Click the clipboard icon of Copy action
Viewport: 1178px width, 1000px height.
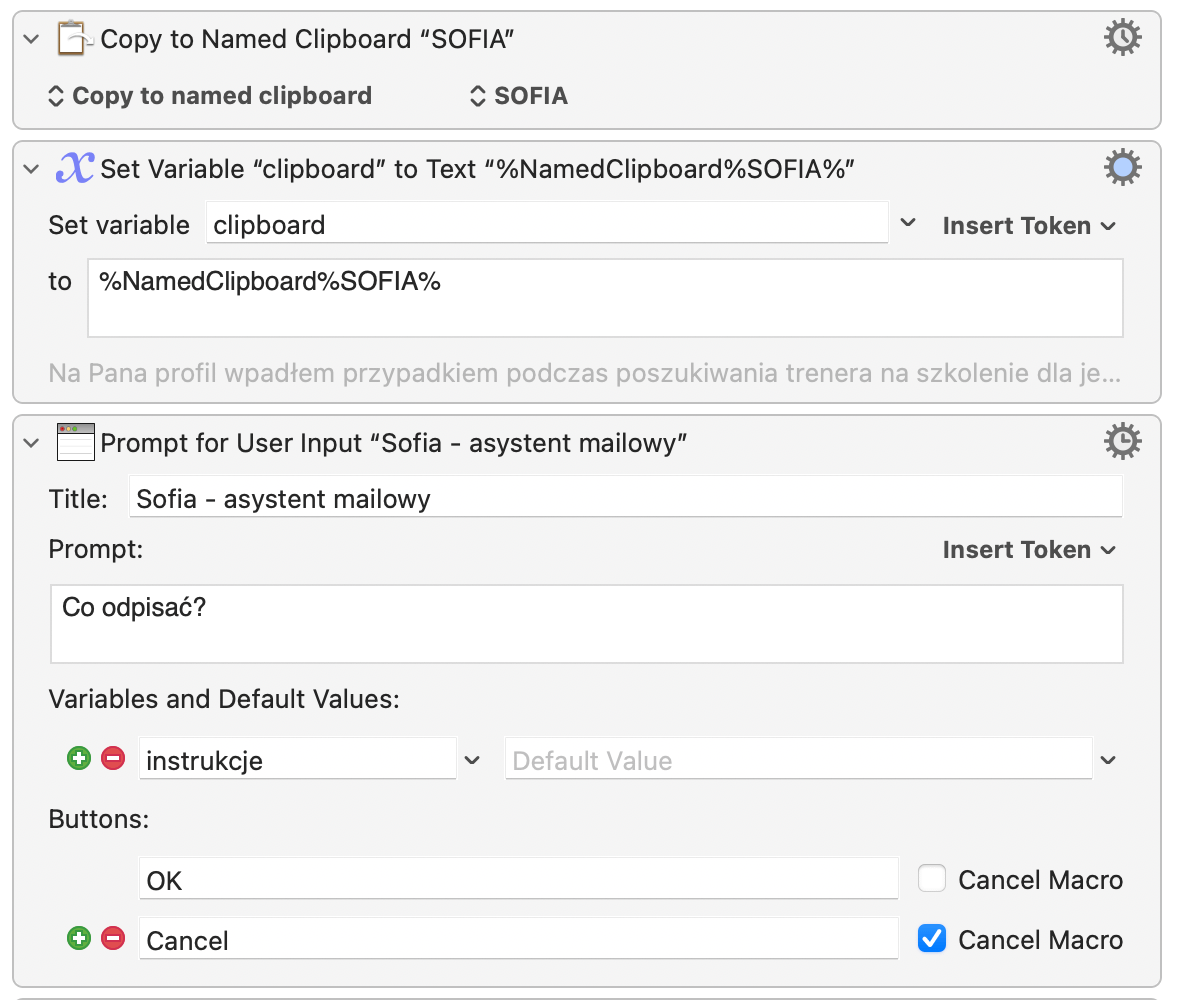tap(74, 39)
